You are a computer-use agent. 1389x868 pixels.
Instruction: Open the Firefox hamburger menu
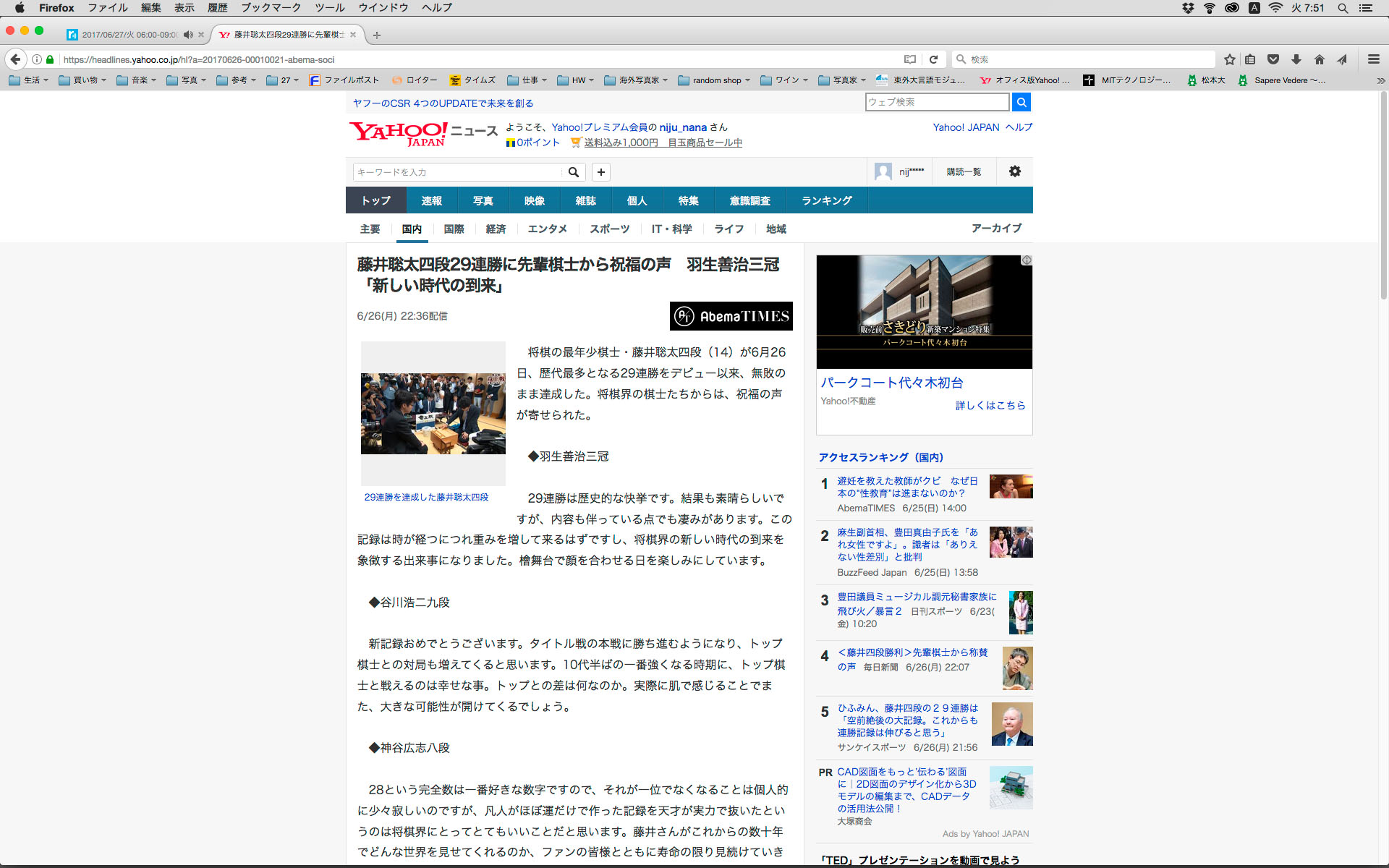(1373, 59)
